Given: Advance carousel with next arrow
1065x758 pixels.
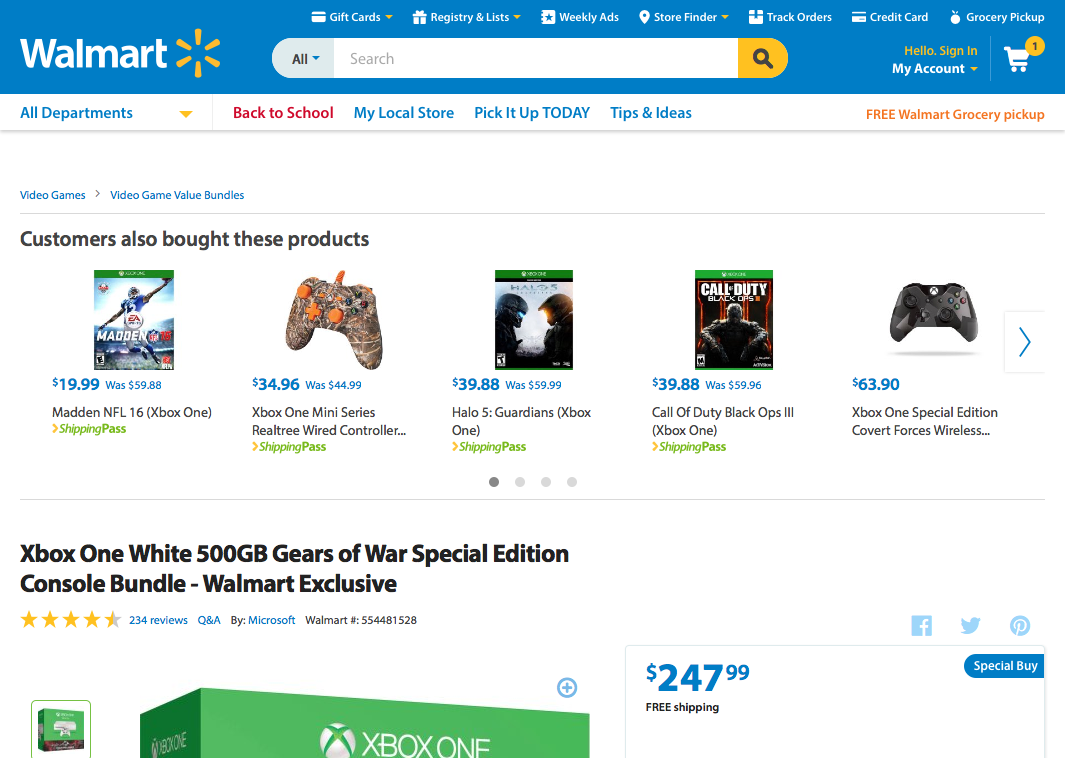Looking at the screenshot, I should (x=1024, y=342).
